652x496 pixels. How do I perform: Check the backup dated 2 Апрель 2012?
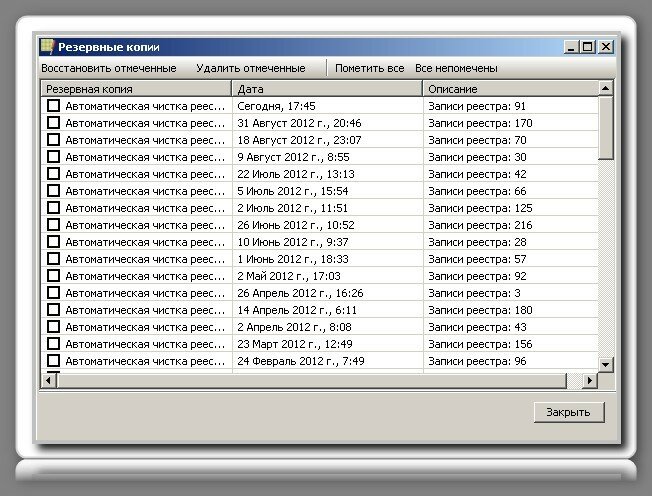pyautogui.click(x=53, y=327)
